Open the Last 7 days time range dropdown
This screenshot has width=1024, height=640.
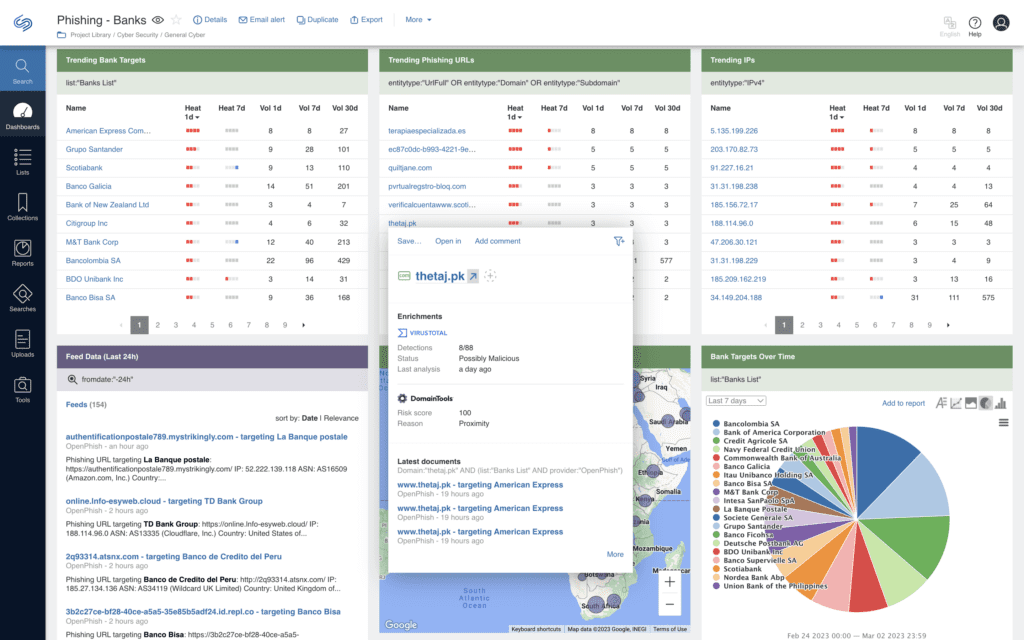pos(736,401)
